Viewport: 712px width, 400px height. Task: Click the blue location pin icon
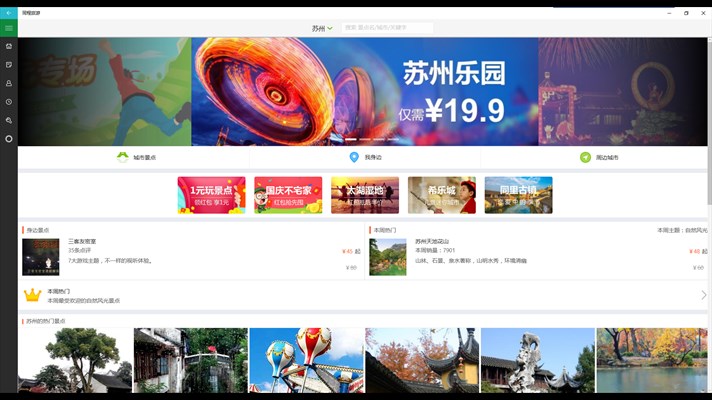coord(354,158)
